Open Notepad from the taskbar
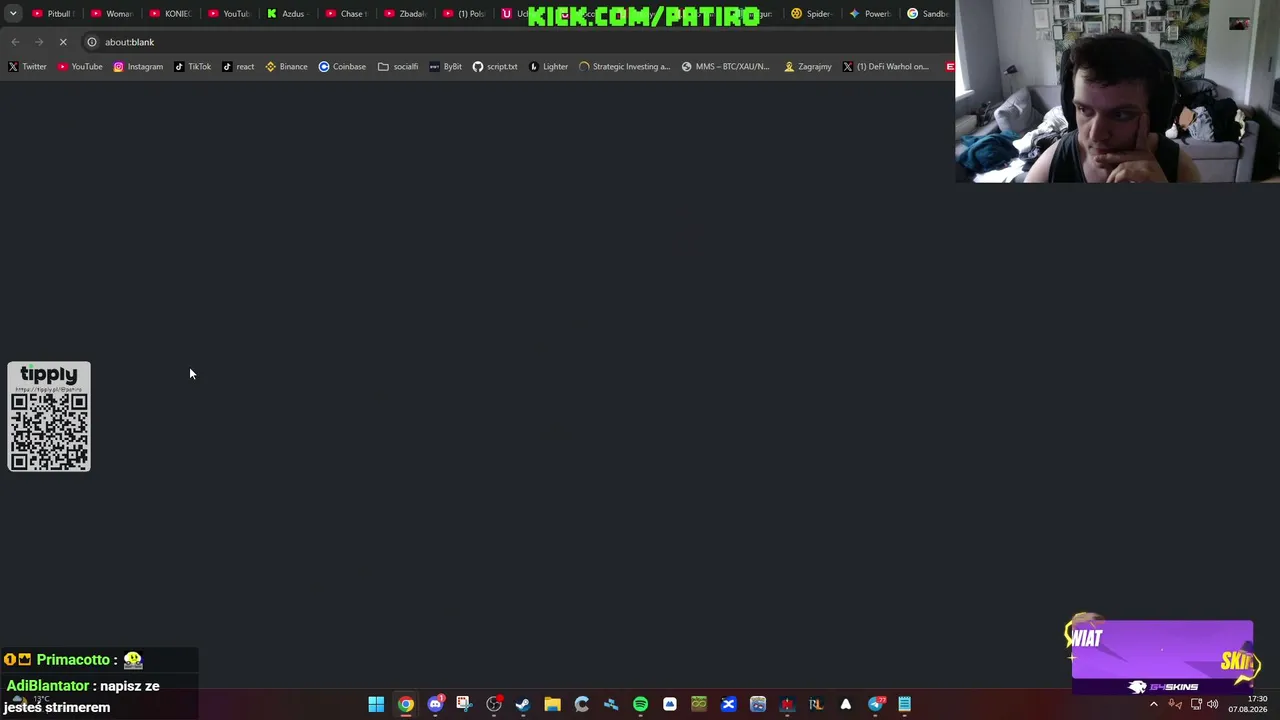This screenshot has height=720, width=1280. 904,704
